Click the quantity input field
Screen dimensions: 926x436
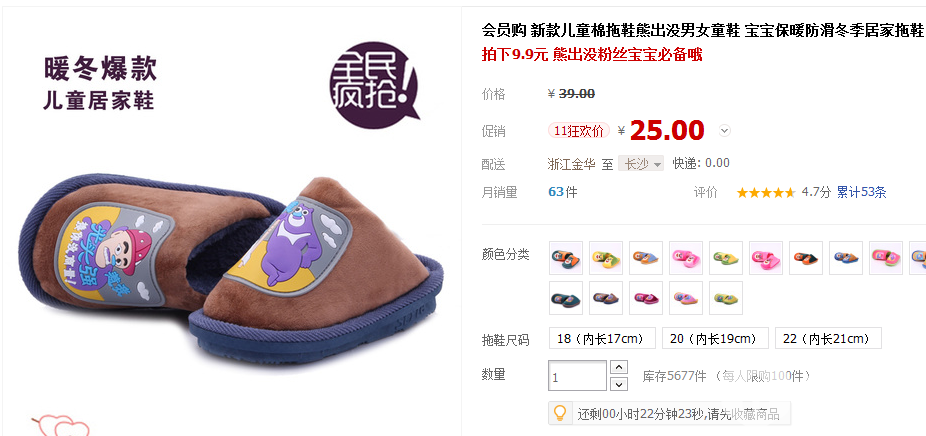point(578,376)
